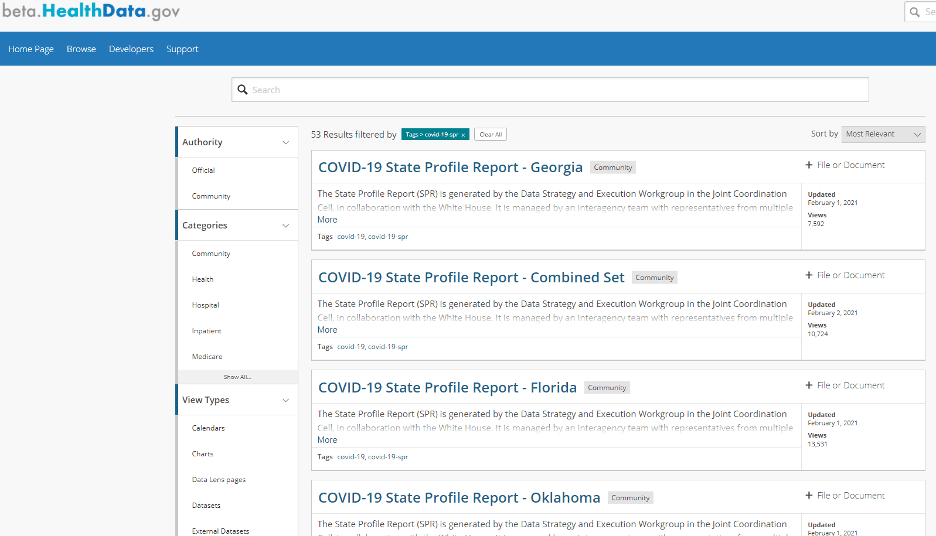Open the Browse menu item

click(x=81, y=49)
